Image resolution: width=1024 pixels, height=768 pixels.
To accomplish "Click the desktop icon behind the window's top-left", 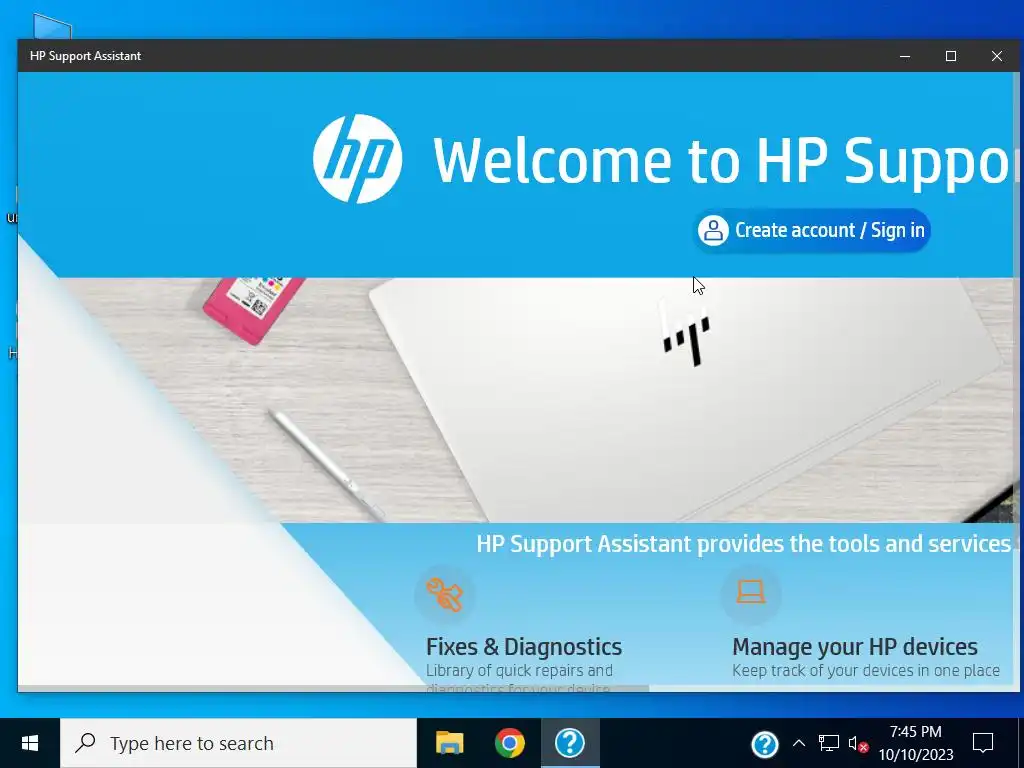I will coord(52,27).
